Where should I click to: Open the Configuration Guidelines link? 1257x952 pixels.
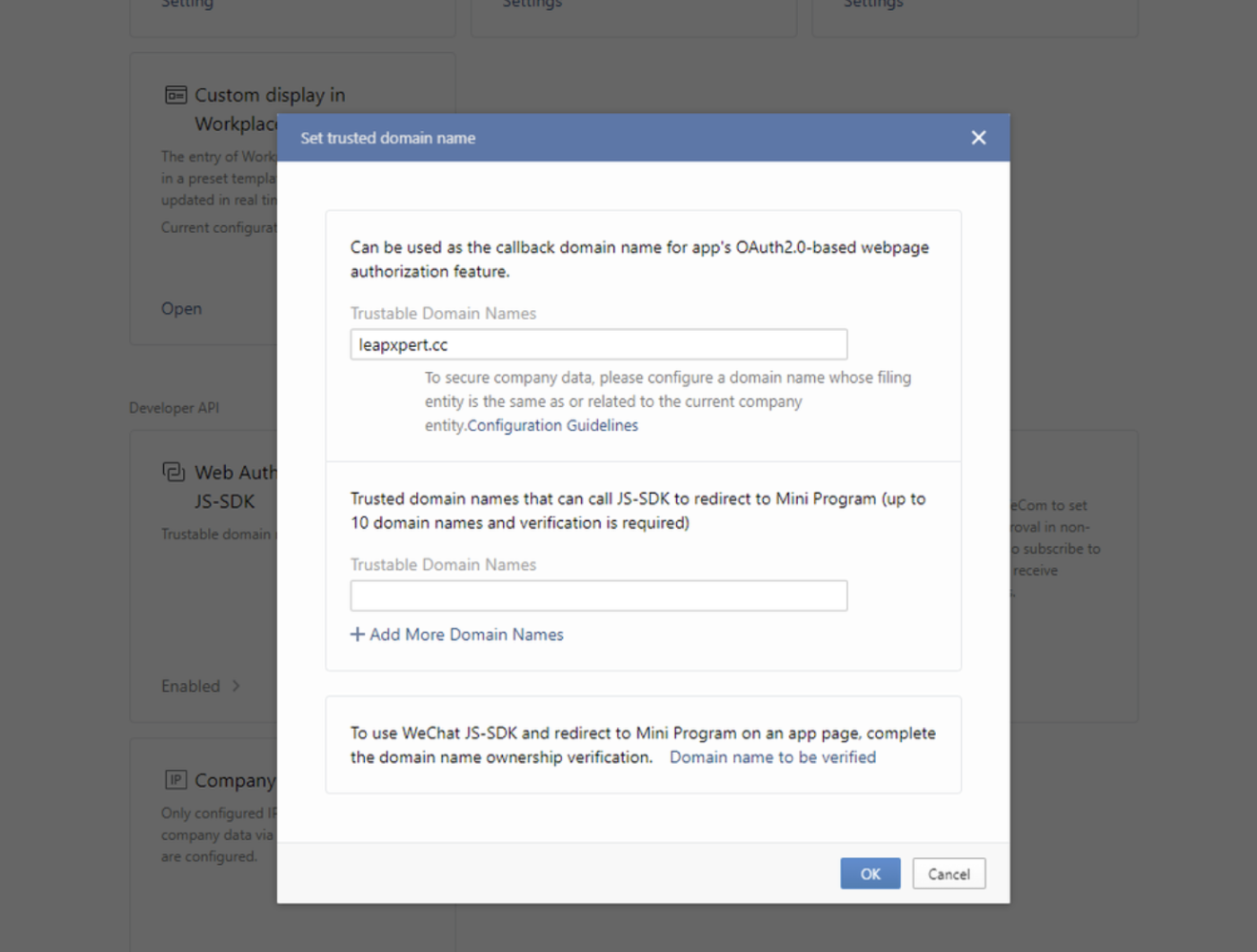(x=552, y=425)
